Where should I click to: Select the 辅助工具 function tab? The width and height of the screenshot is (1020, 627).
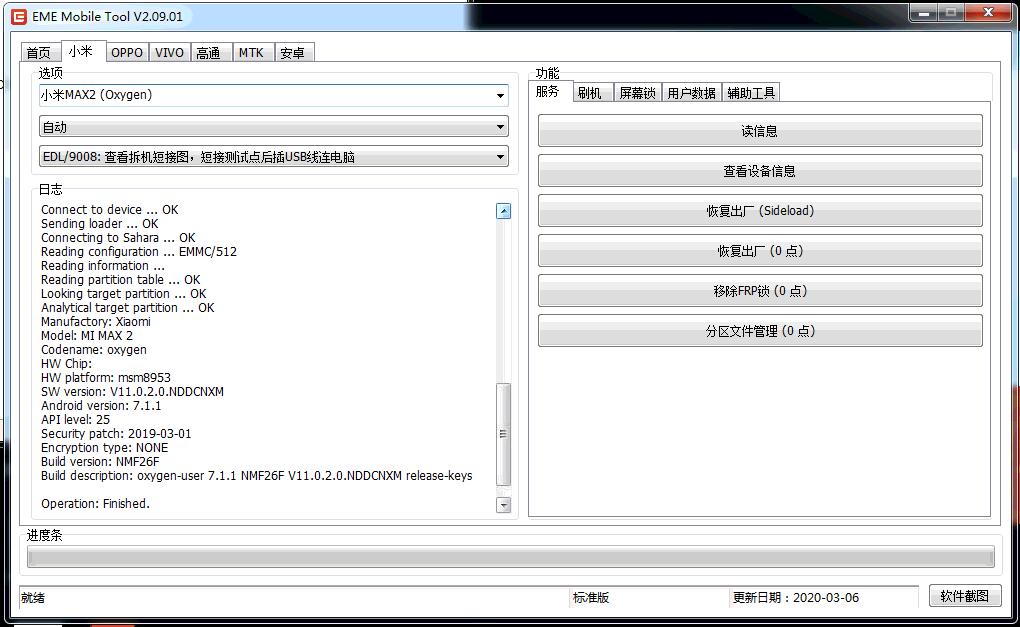751,93
